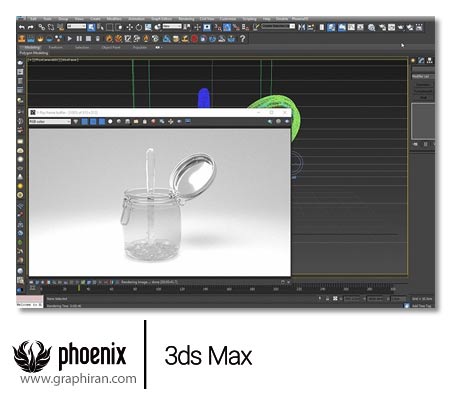
Task: Activate the Select Object tool
Action: (x=91, y=27)
